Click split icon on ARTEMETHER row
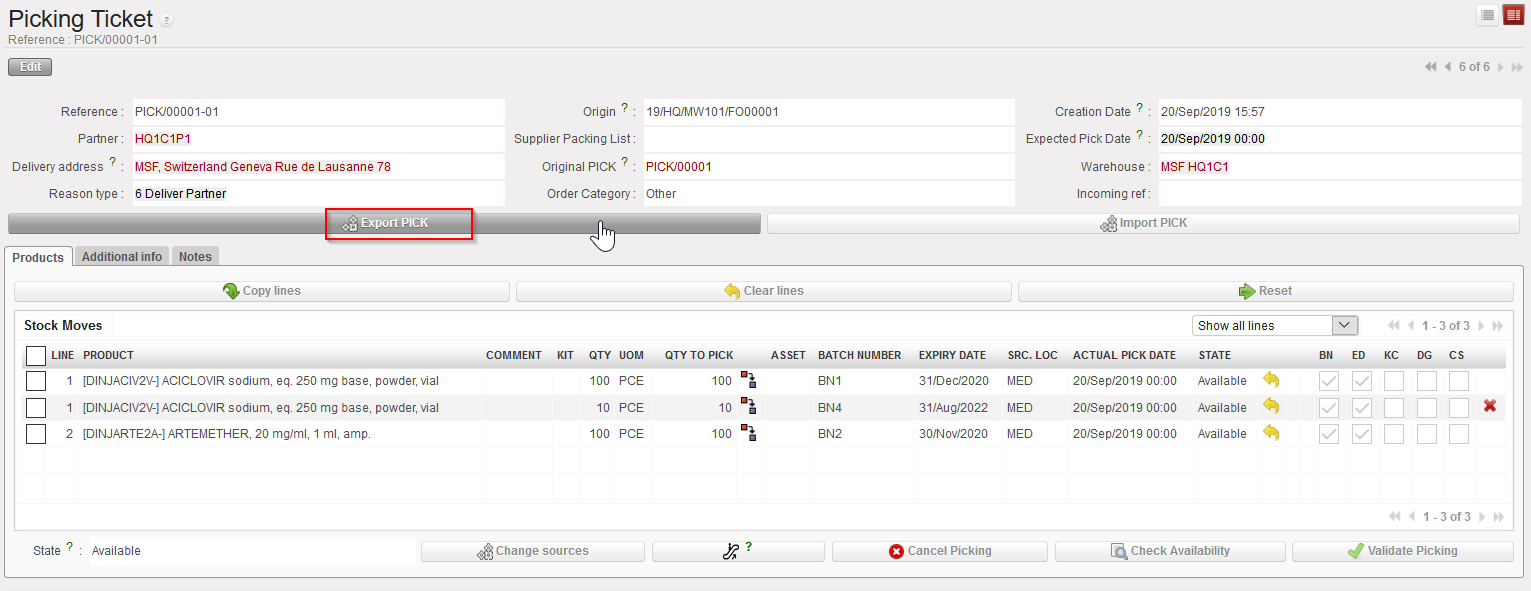Image resolution: width=1531 pixels, height=591 pixels. (748, 433)
